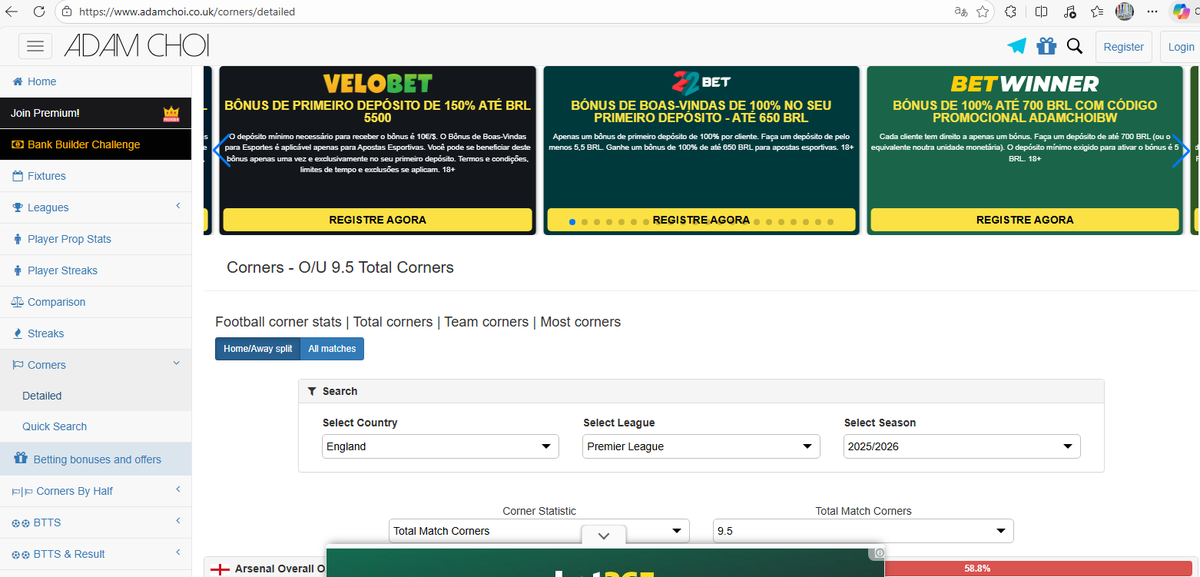Click Velobet Registre Agora button
The image size is (1200, 577).
[377, 220]
